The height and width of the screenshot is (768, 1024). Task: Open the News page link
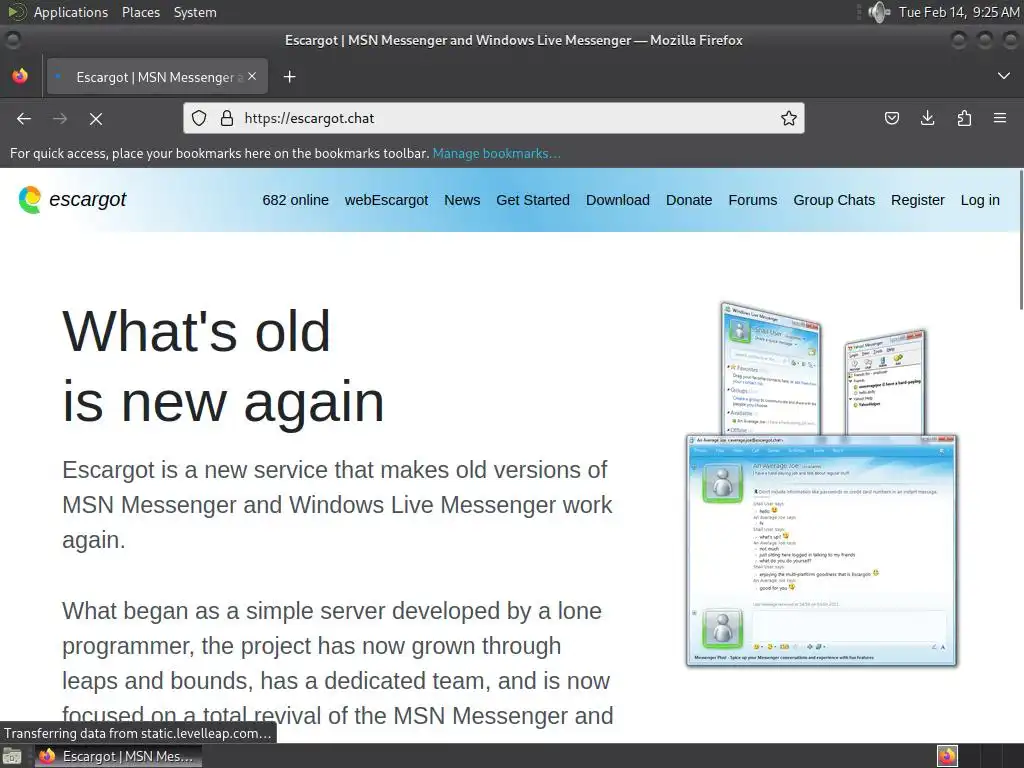pyautogui.click(x=462, y=200)
